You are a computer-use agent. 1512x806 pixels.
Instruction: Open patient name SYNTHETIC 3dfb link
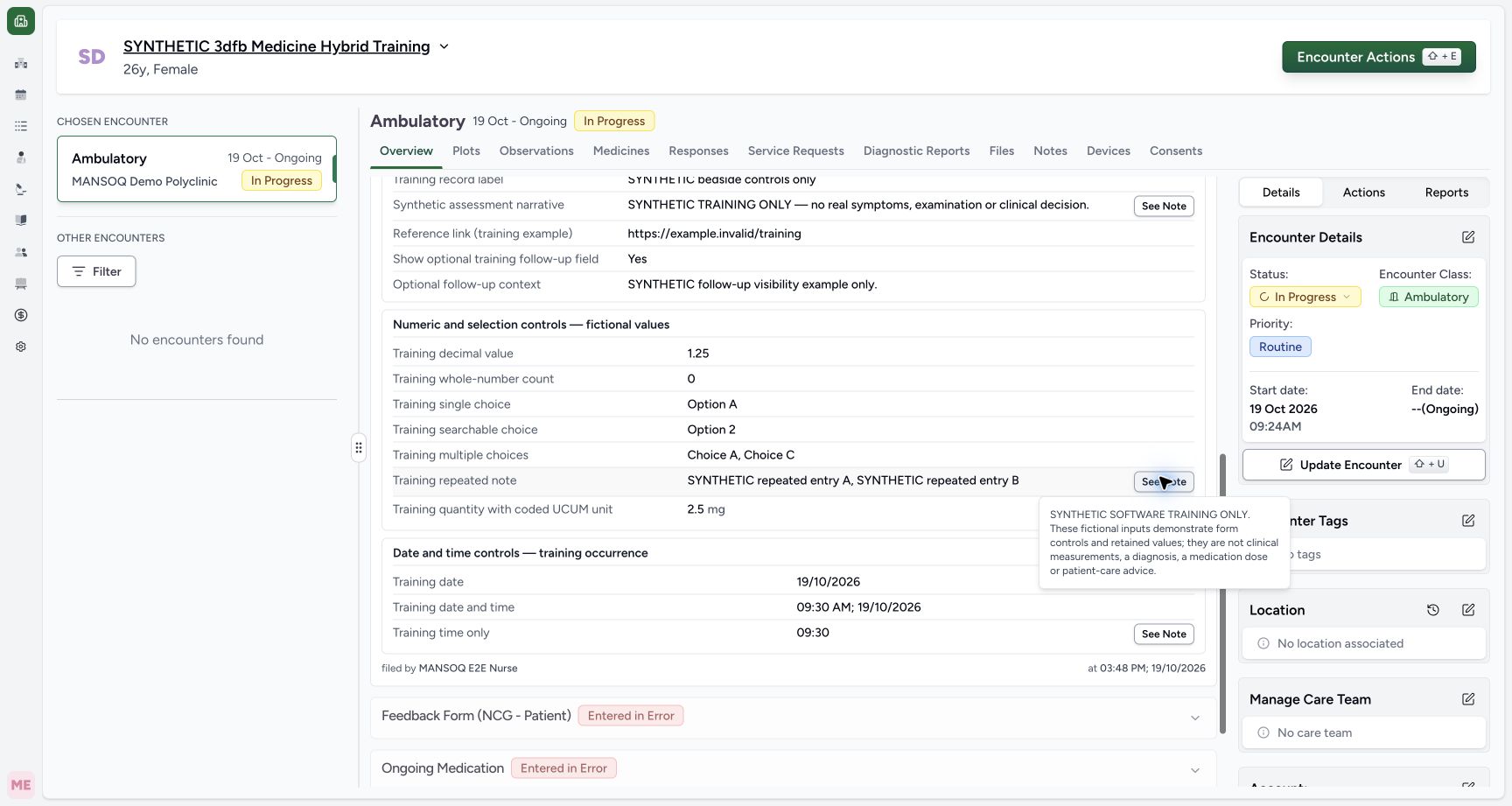[x=276, y=46]
